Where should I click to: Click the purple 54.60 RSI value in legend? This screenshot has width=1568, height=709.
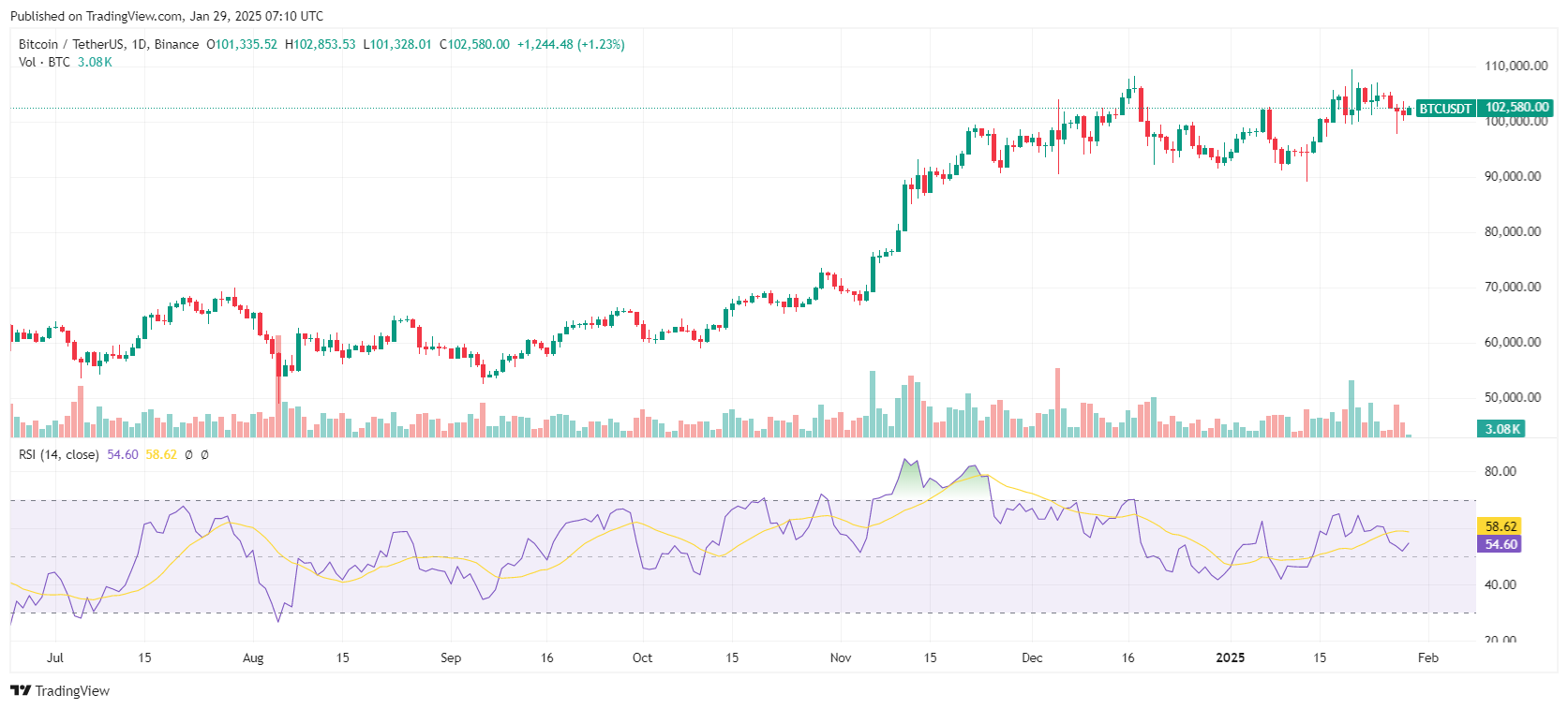click(123, 454)
